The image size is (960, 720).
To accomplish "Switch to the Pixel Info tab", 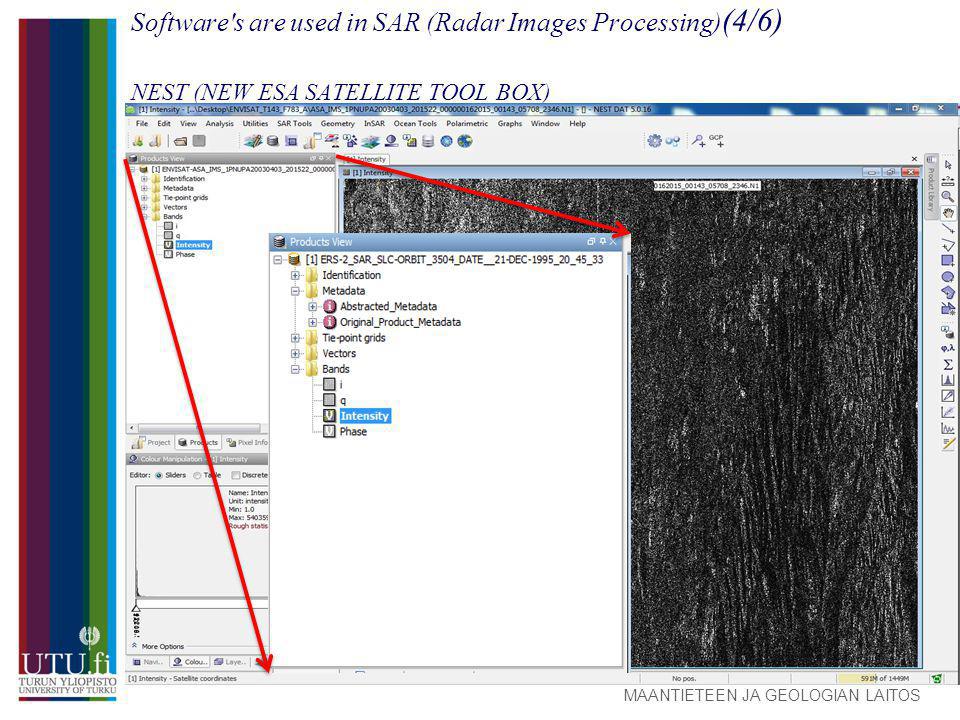I will click(x=246, y=442).
